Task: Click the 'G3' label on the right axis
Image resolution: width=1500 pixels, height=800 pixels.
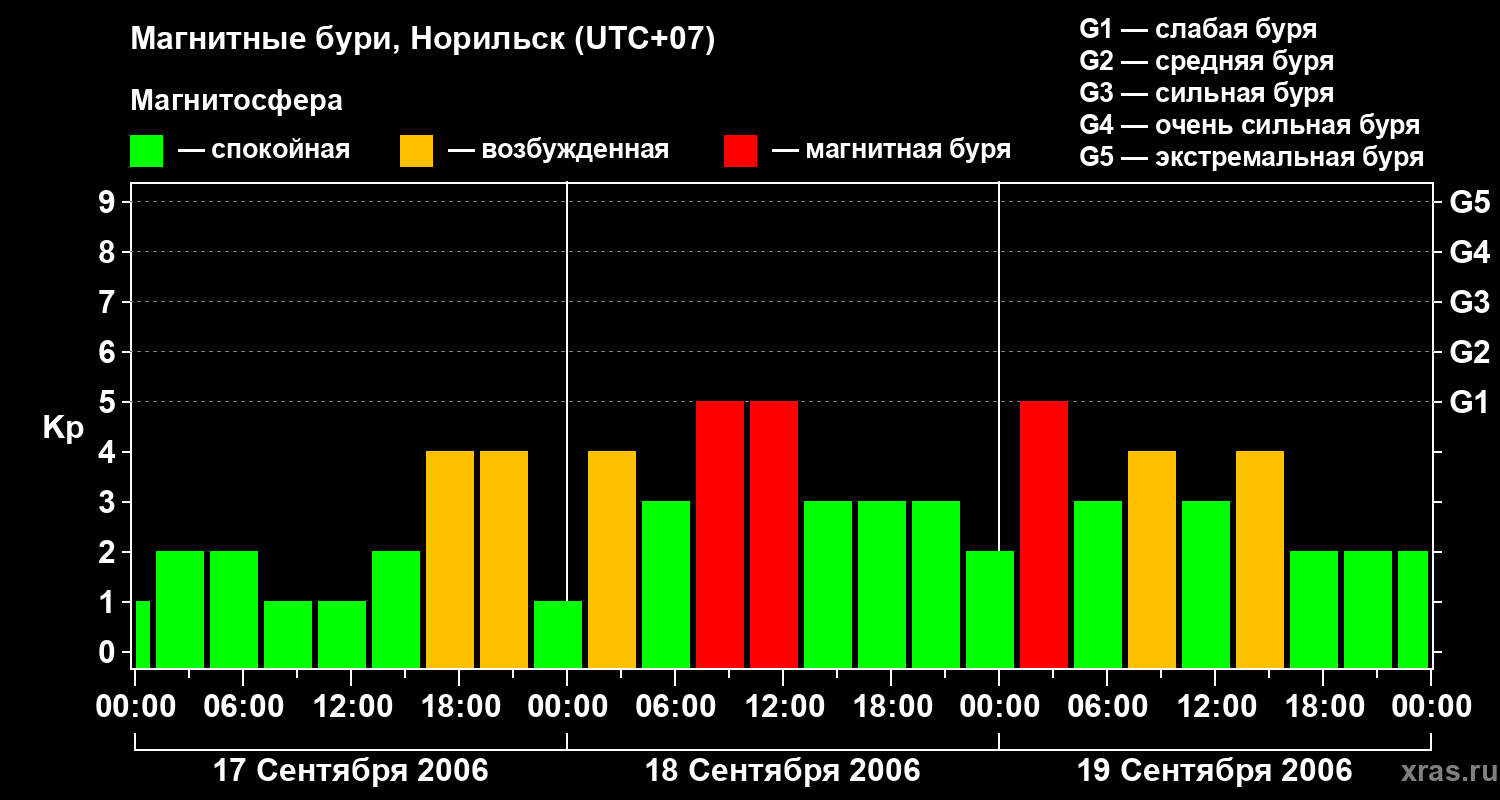Action: click(x=1469, y=302)
